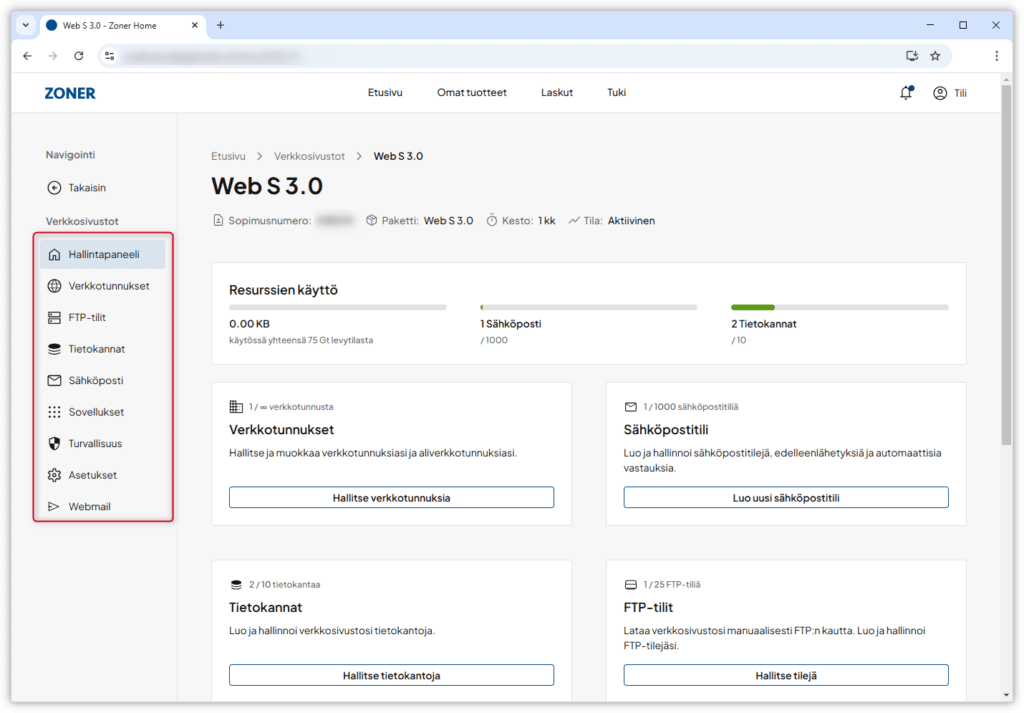Screen dimensions: 1024x713
Task: Click the Hallintapaneeli home icon in sidebar
Action: pos(55,254)
